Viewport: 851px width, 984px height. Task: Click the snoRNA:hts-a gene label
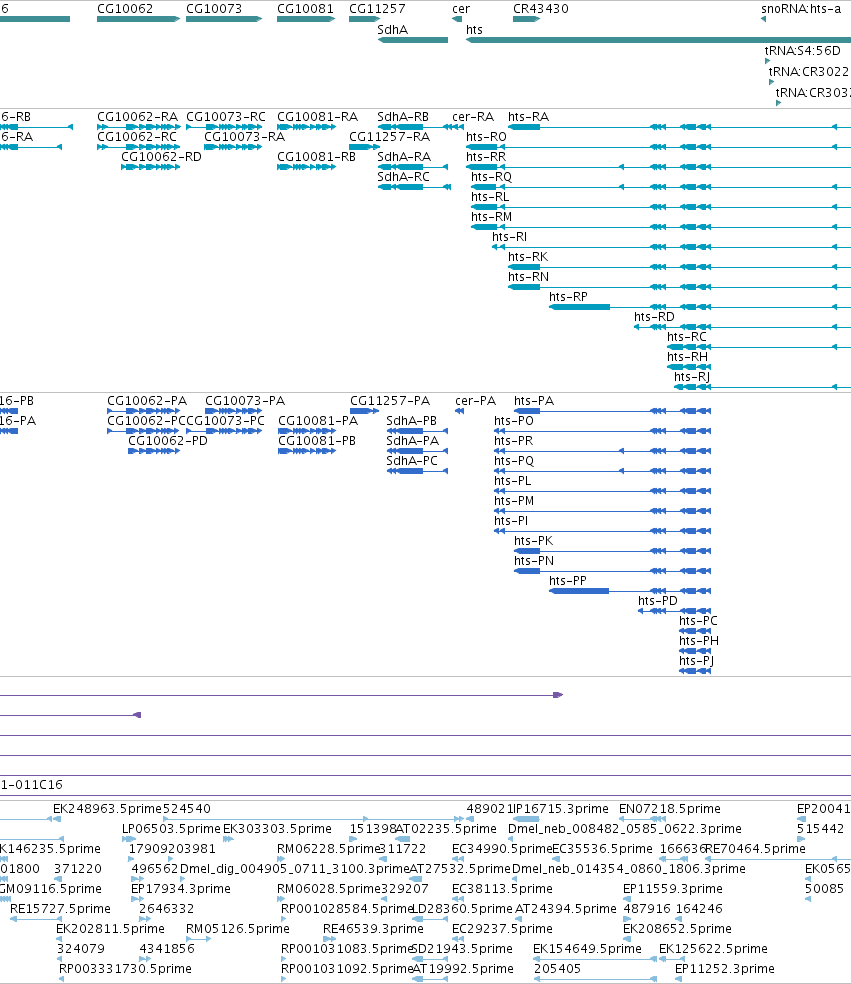tap(801, 9)
